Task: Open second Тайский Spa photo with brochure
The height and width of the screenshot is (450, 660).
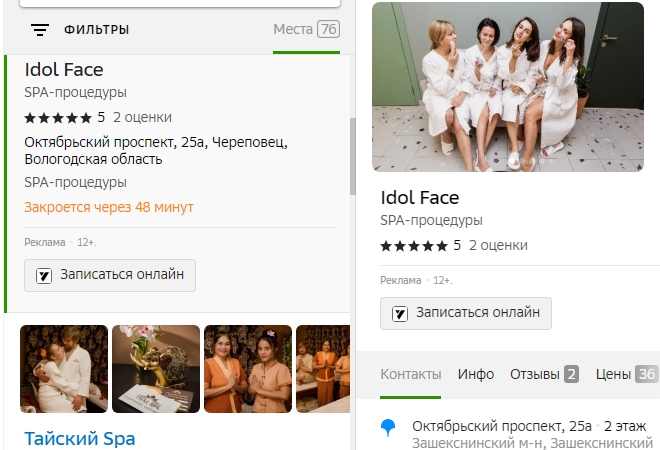Action: click(155, 369)
